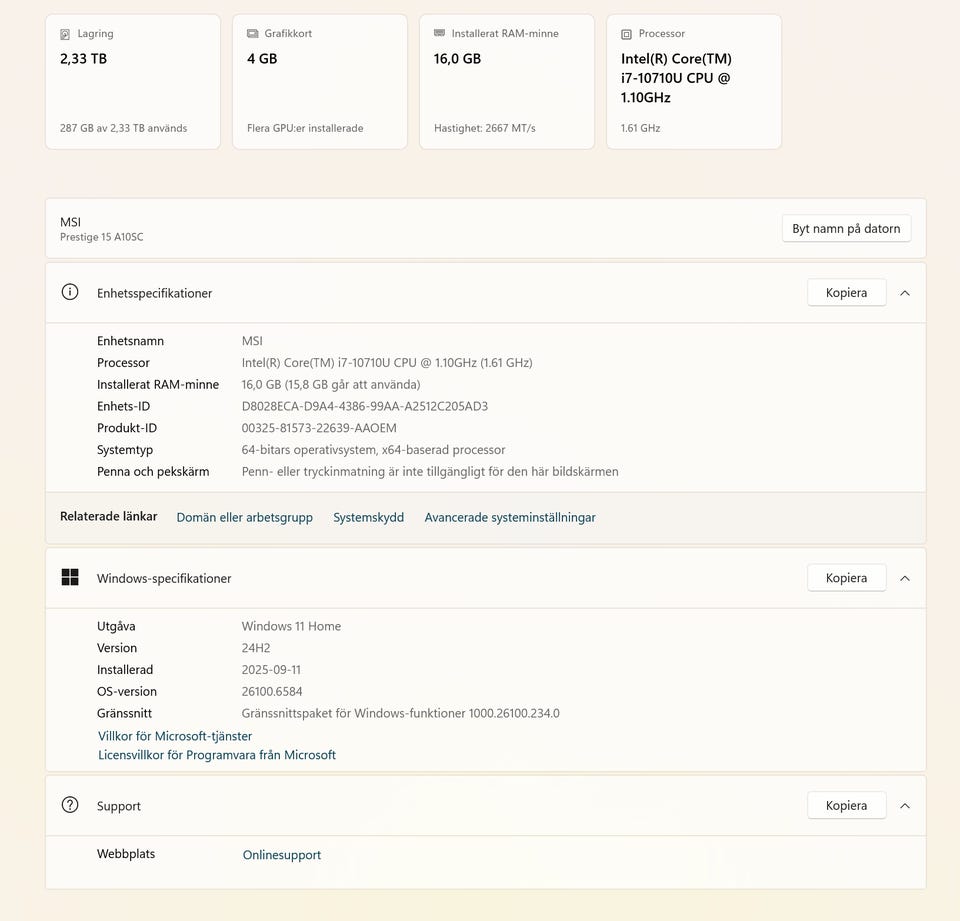This screenshot has height=921, width=960.
Task: Collapse the Support section chevron
Action: pyautogui.click(x=905, y=806)
